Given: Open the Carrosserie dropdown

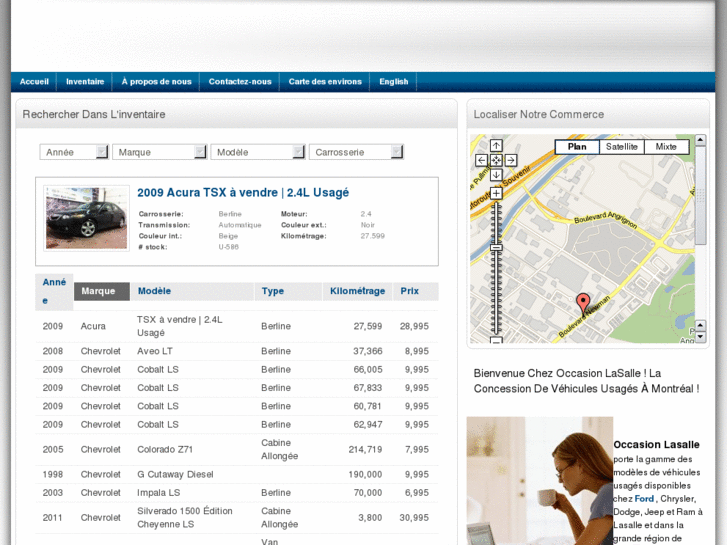Looking at the screenshot, I should [x=356, y=152].
